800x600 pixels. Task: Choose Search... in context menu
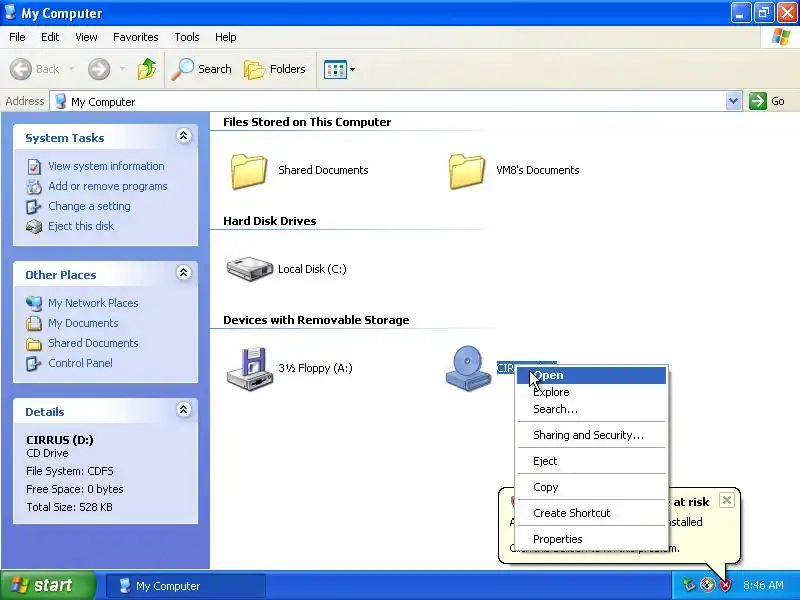click(x=591, y=409)
